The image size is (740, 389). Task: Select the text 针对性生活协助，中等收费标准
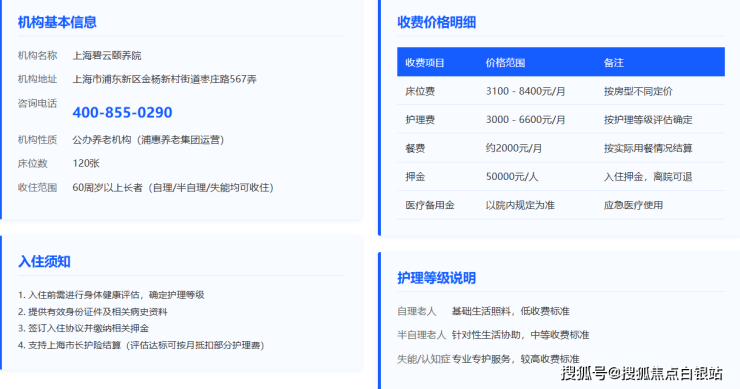point(521,335)
